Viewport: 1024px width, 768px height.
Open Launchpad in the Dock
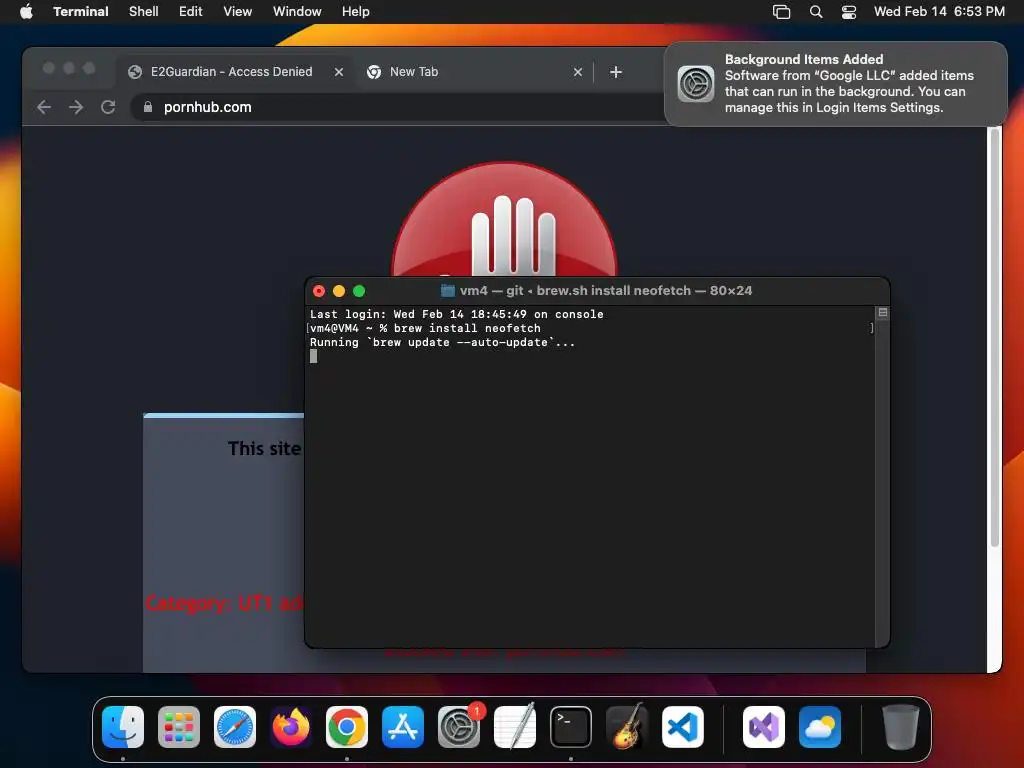179,727
